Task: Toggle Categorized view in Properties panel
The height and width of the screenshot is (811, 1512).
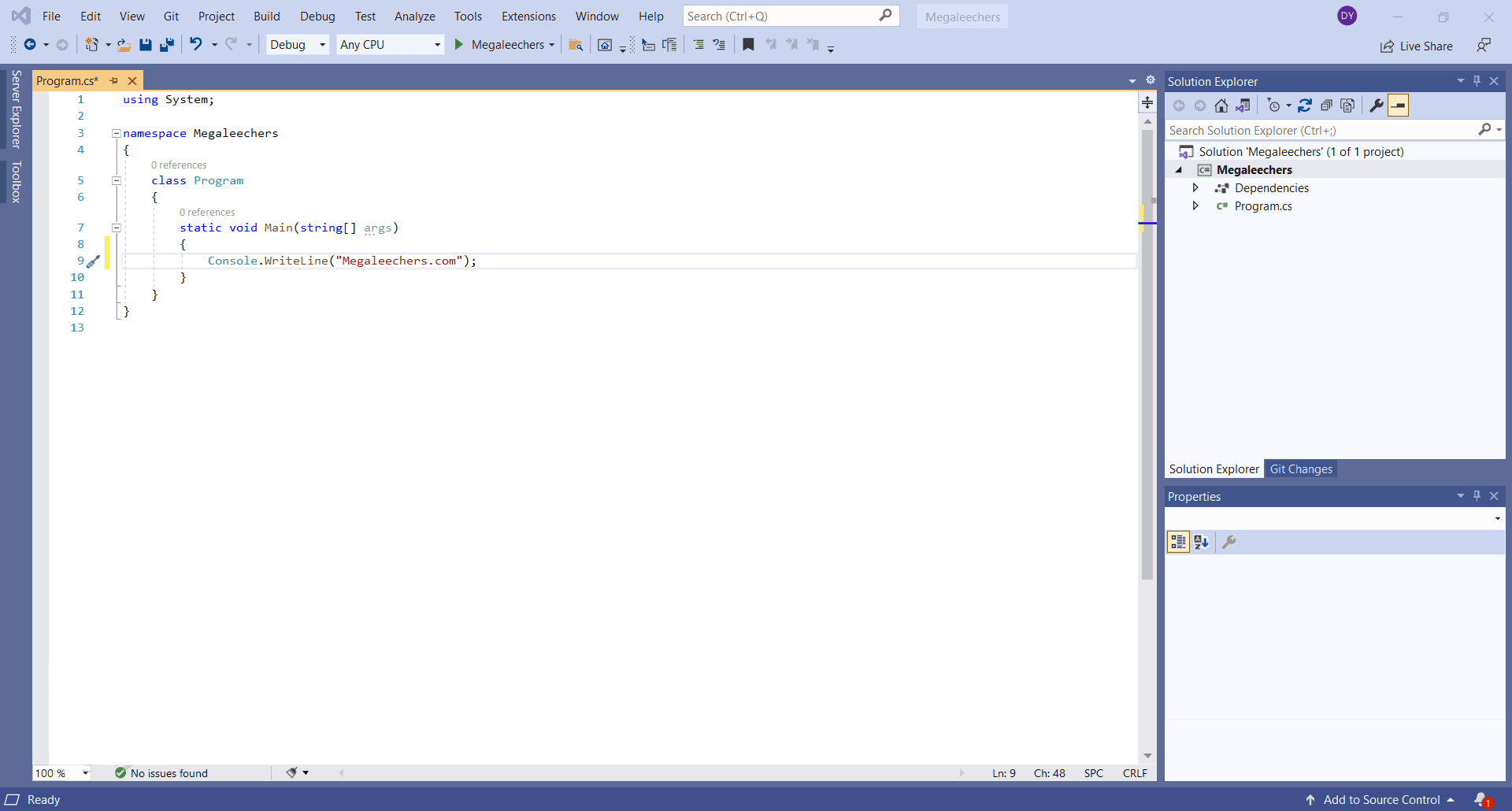Action: (1178, 542)
